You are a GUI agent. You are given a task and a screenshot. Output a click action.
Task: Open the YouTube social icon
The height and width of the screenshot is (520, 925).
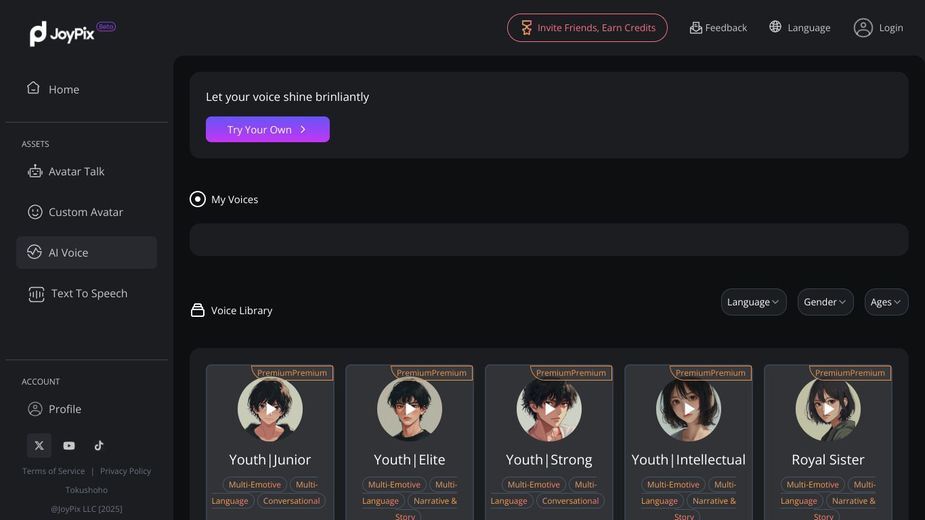(x=69, y=446)
